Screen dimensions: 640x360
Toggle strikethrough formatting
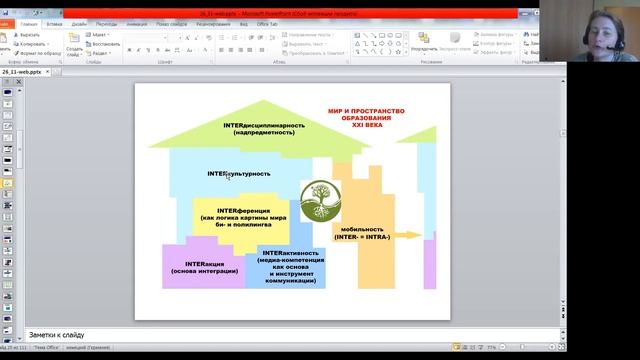coord(167,50)
